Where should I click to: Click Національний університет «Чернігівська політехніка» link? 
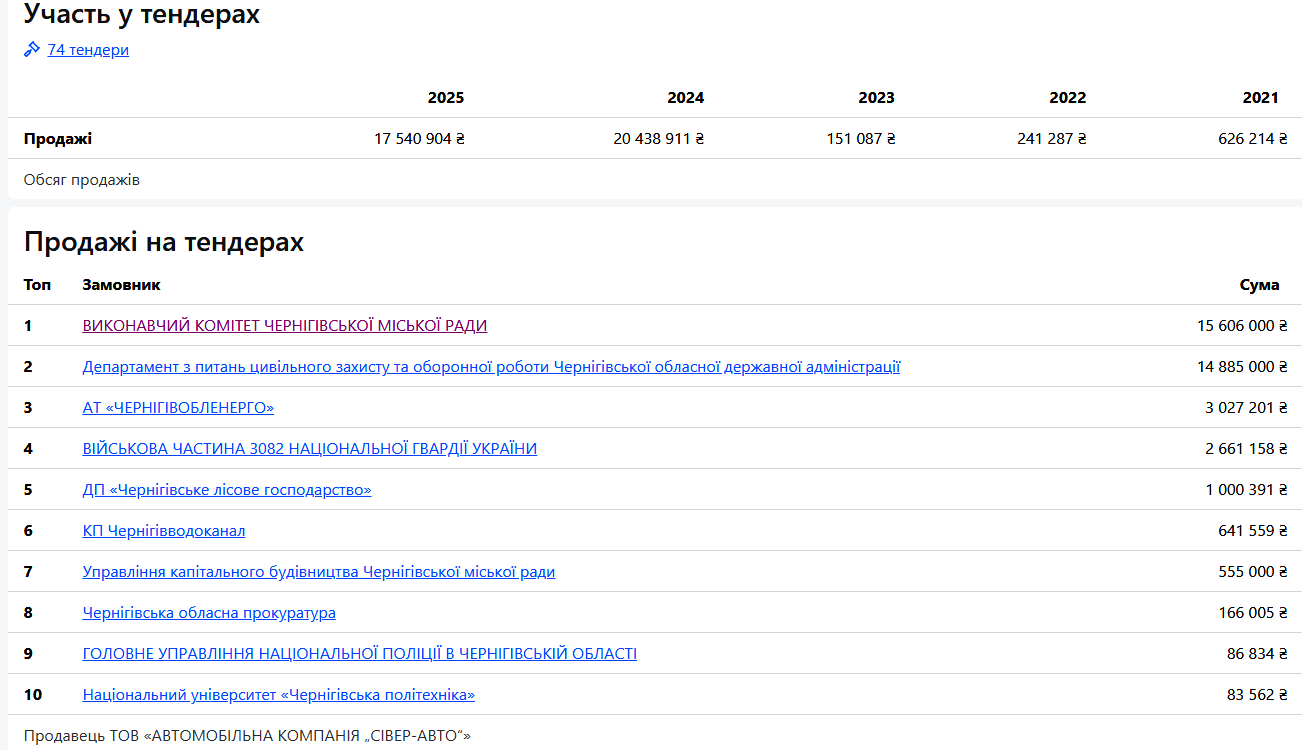[279, 695]
